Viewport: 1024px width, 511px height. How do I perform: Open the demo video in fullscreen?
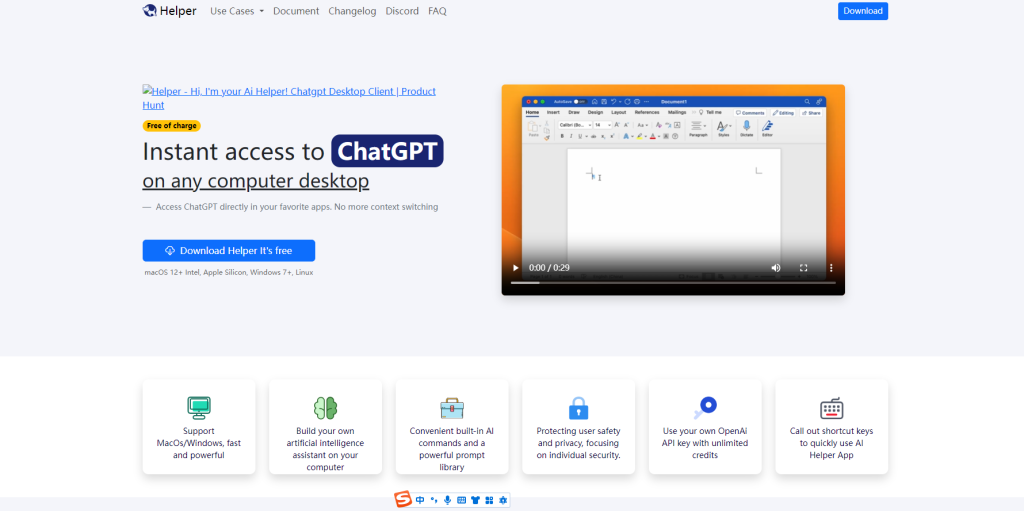click(804, 268)
